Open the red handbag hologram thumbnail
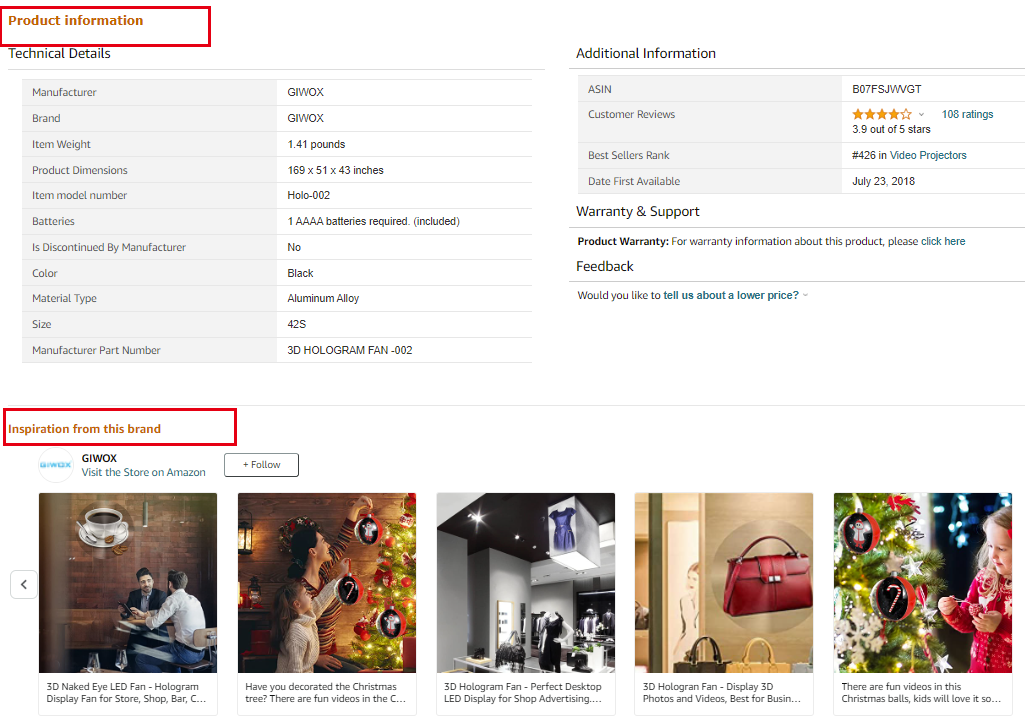 [724, 583]
